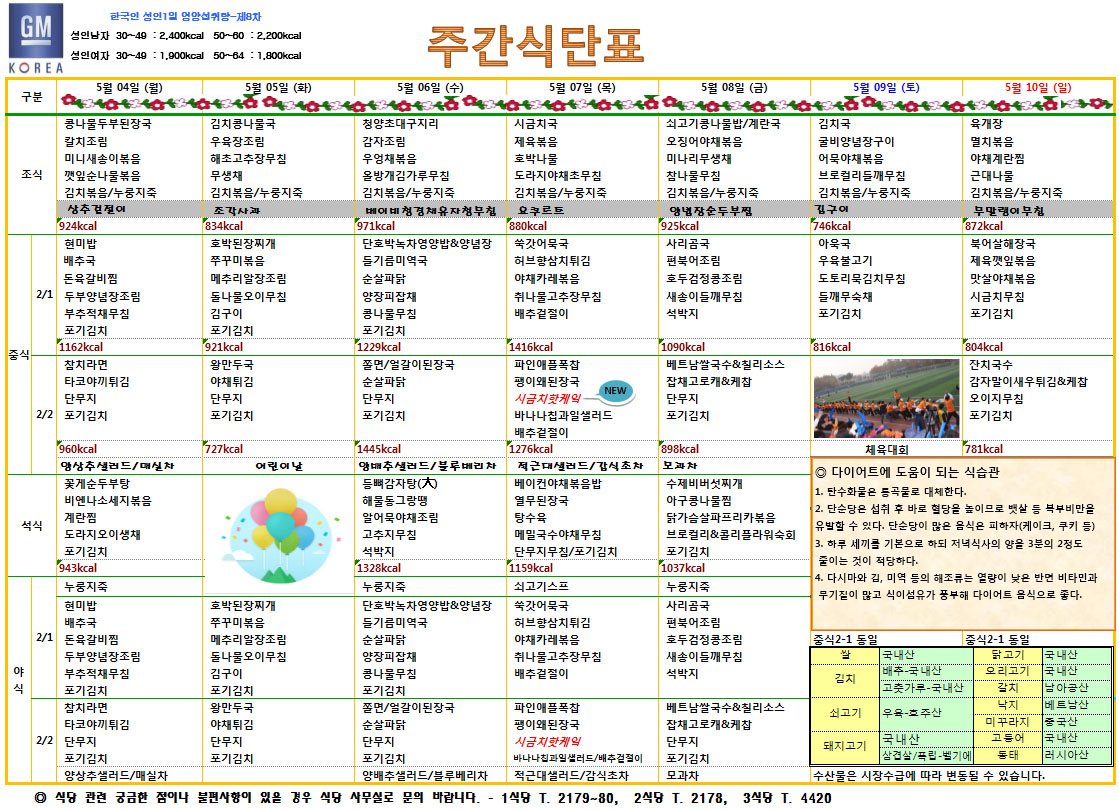The image size is (1119, 810).
Task: Click red 시금치핫케익 in Thursday lunch
Action: coord(547,398)
